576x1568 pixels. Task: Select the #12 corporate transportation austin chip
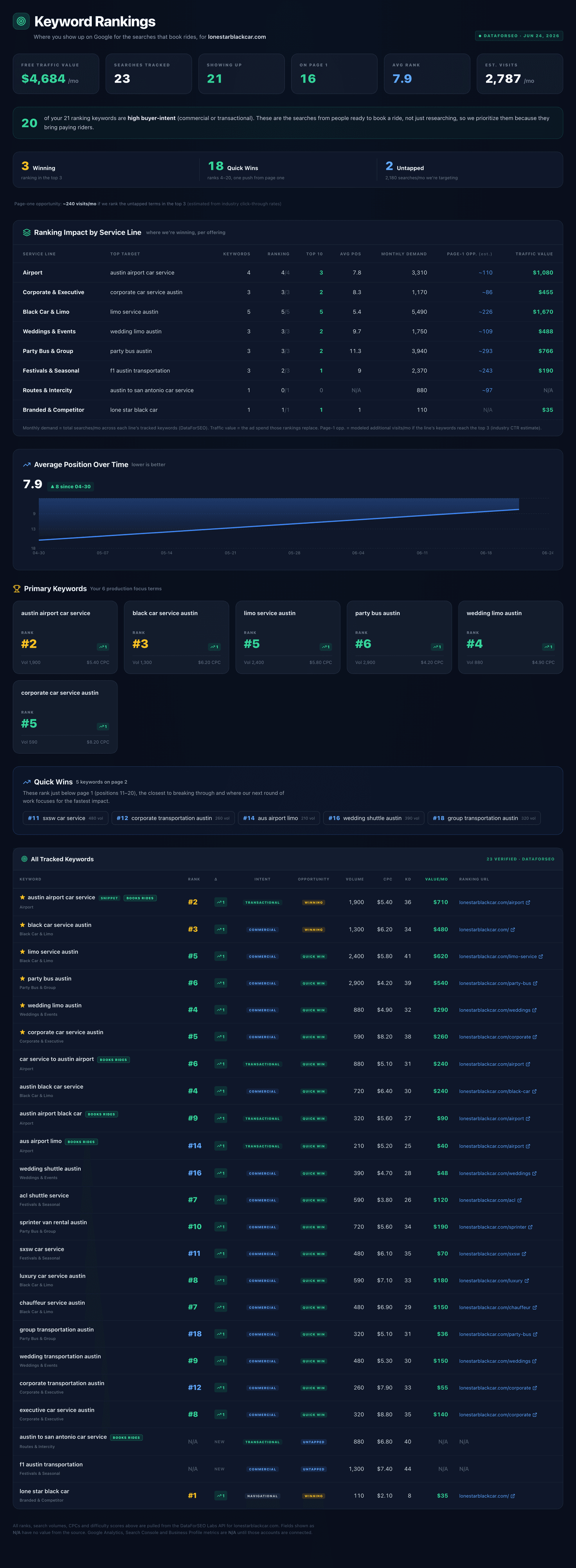173,818
